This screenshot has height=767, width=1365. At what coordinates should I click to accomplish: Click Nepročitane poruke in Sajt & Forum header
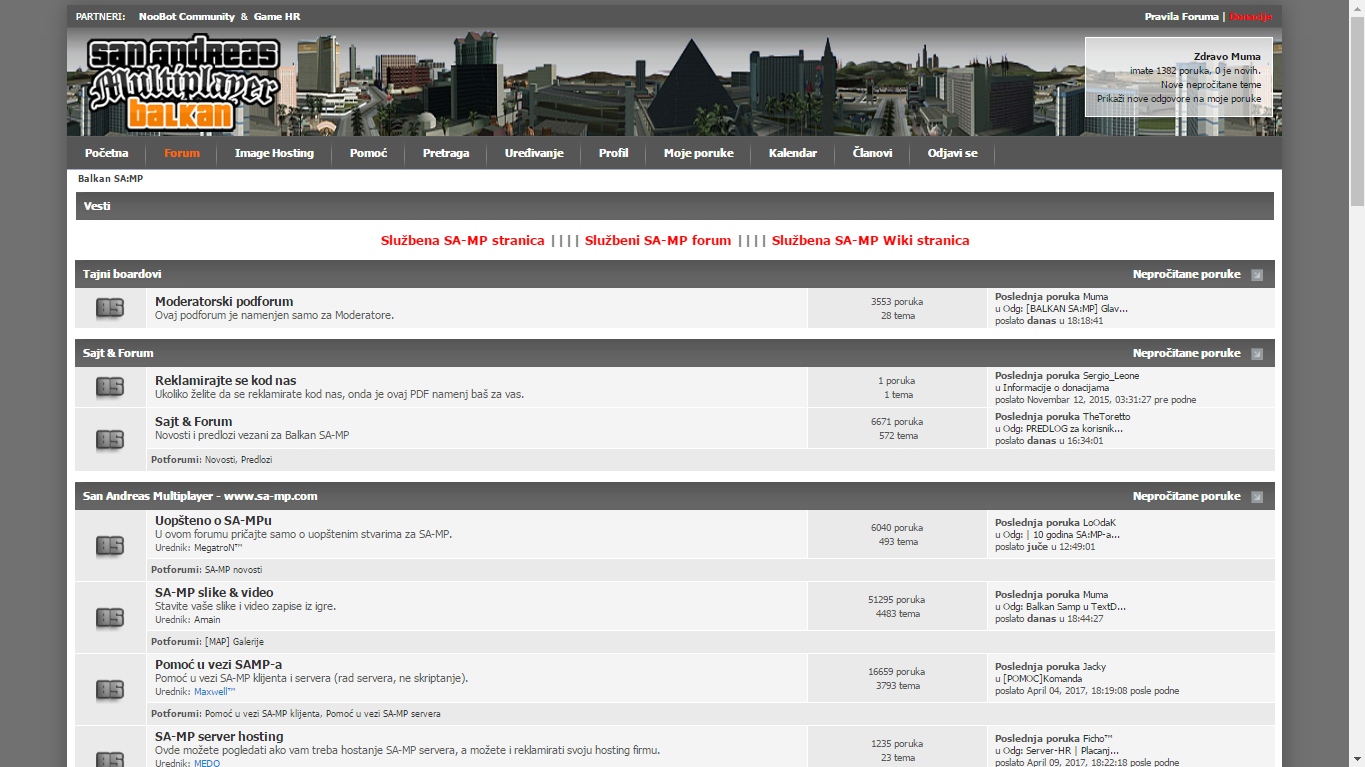pyautogui.click(x=1186, y=354)
